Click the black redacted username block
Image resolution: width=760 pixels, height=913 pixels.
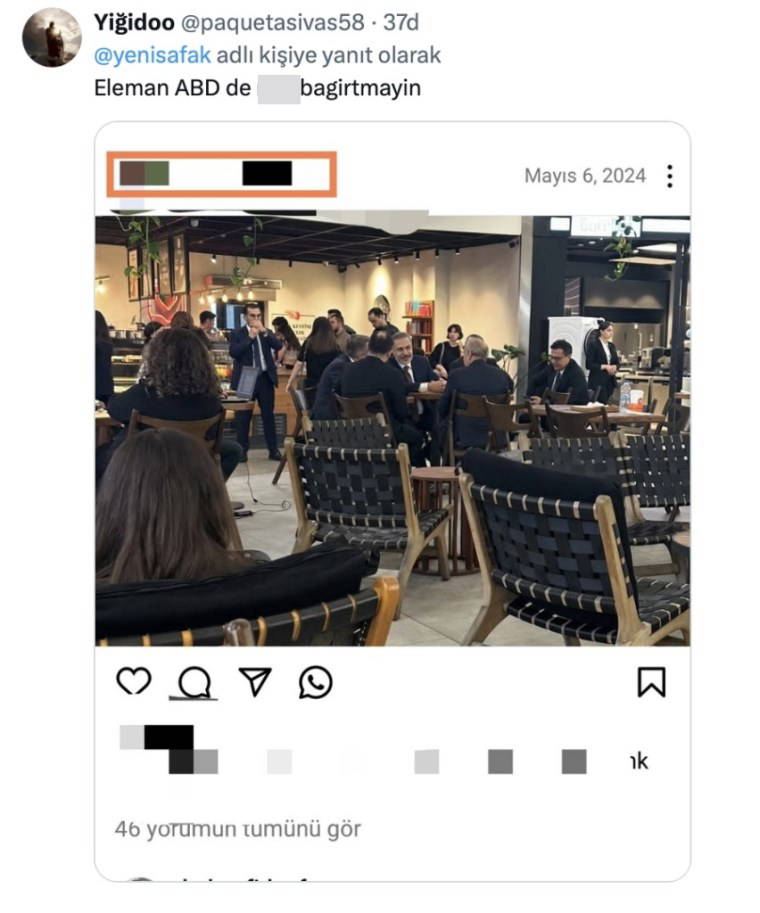point(267,174)
